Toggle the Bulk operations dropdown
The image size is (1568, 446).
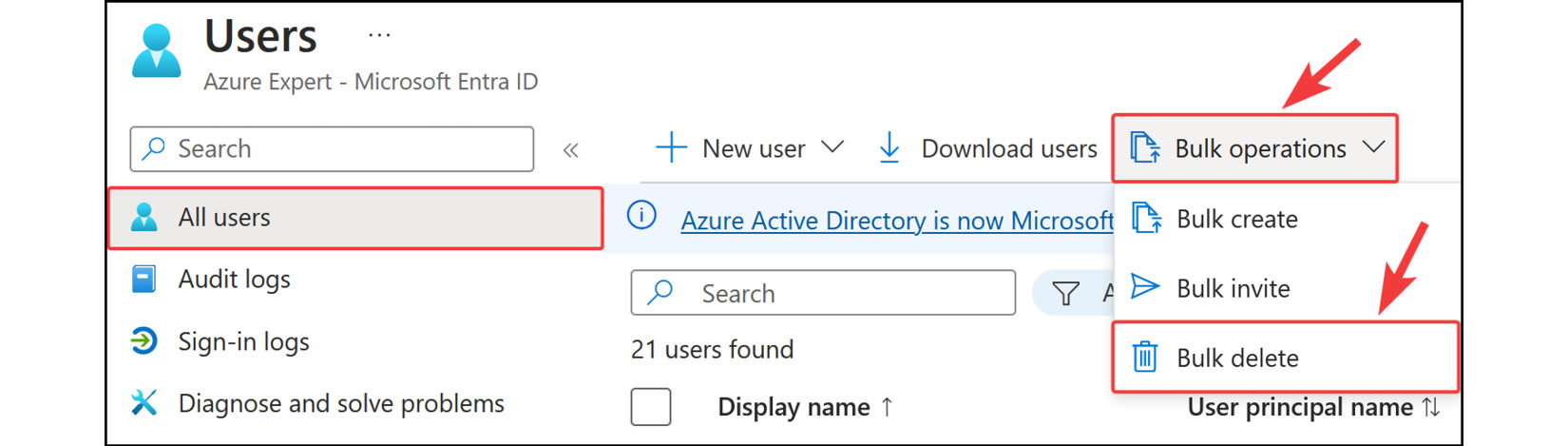(x=1255, y=148)
